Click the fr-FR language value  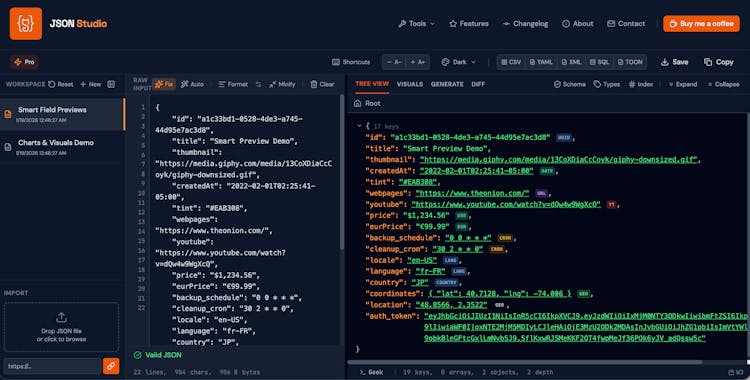click(430, 271)
